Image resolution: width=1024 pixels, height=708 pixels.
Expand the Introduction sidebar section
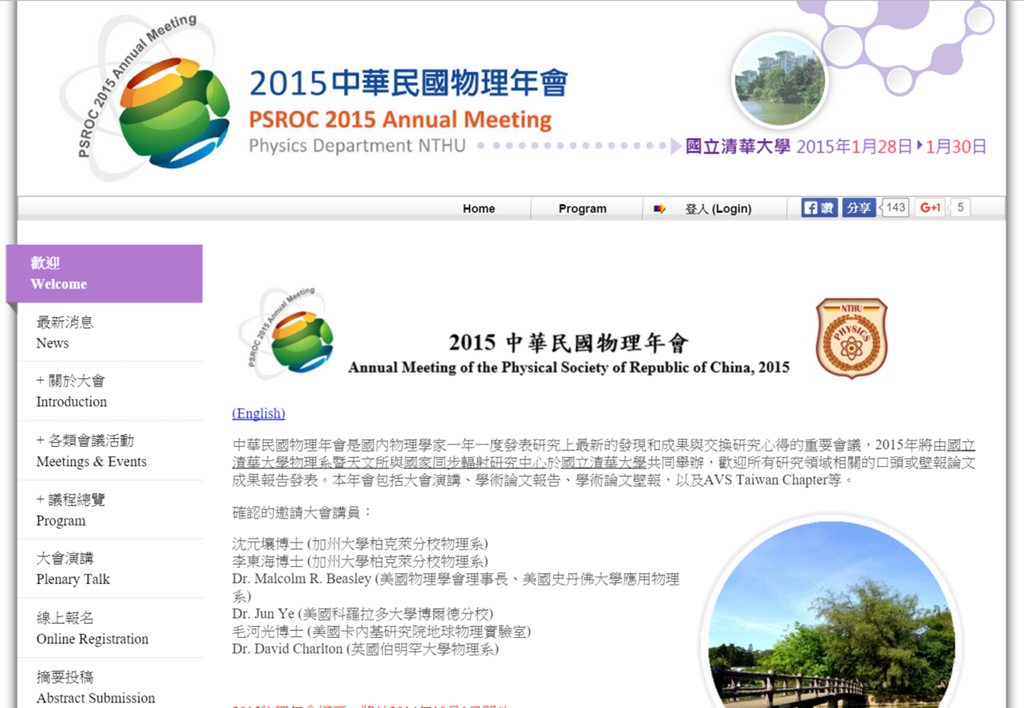(71, 391)
